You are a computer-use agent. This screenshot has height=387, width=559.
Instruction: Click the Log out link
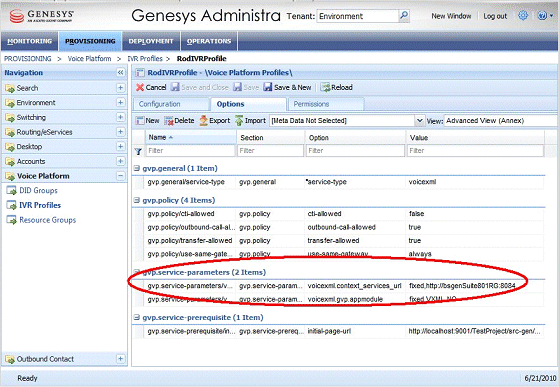495,16
